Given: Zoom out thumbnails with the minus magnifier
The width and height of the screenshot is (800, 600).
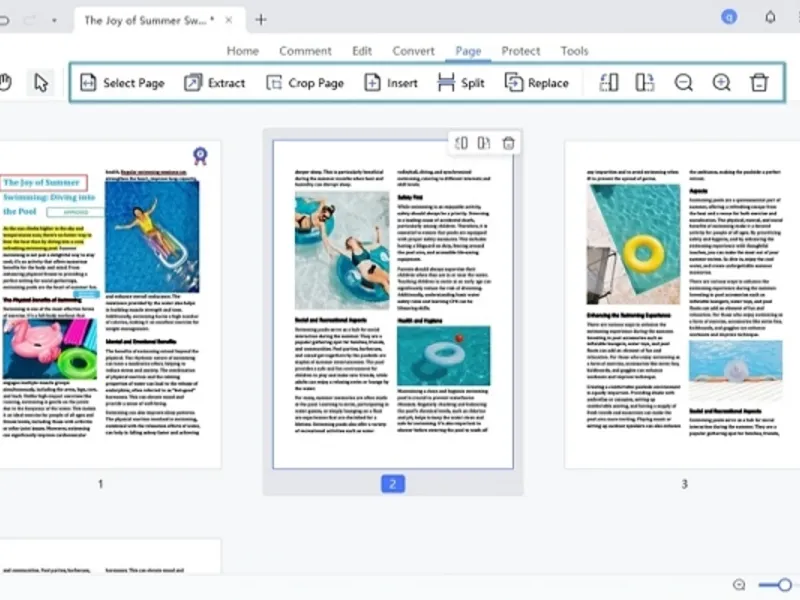Looking at the screenshot, I should click(x=684, y=83).
